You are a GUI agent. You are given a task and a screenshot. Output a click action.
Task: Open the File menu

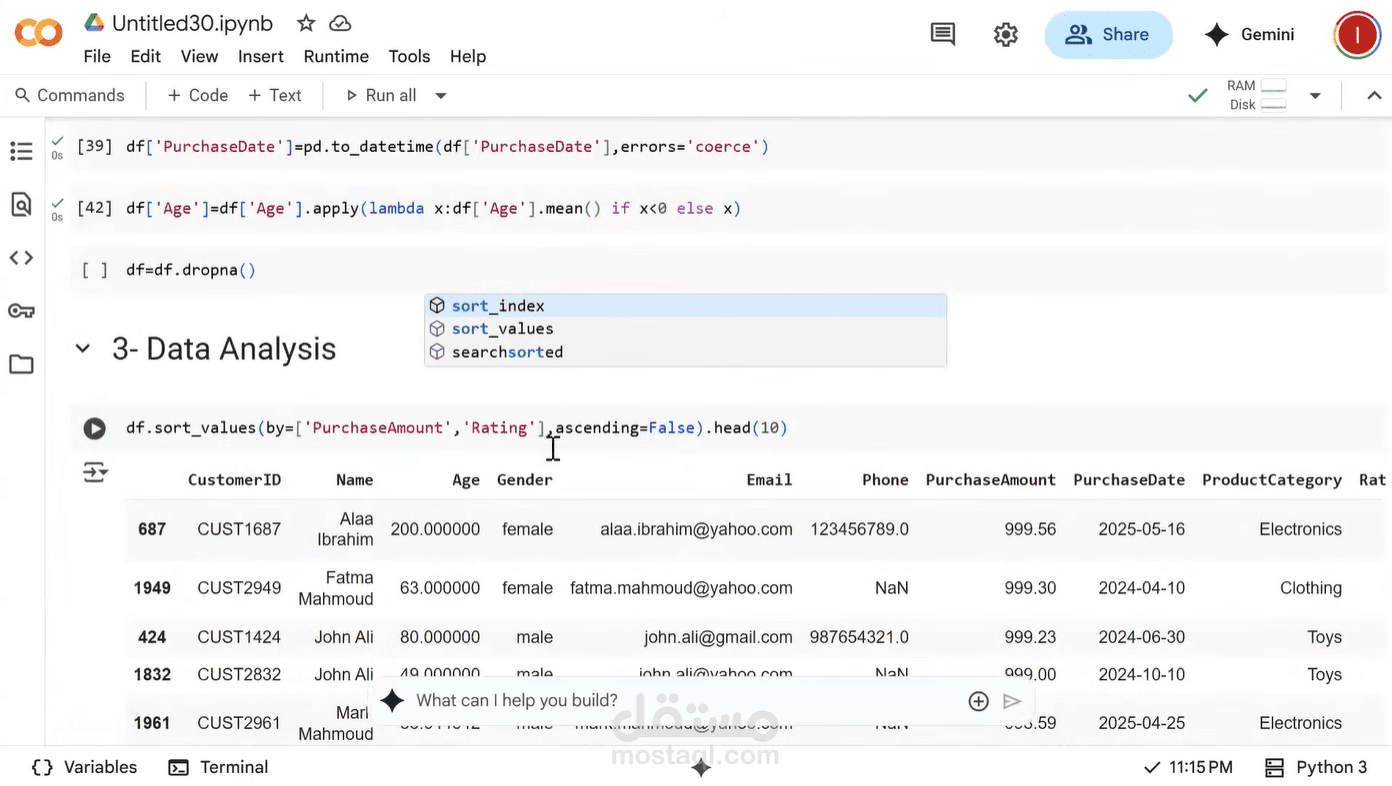point(97,57)
